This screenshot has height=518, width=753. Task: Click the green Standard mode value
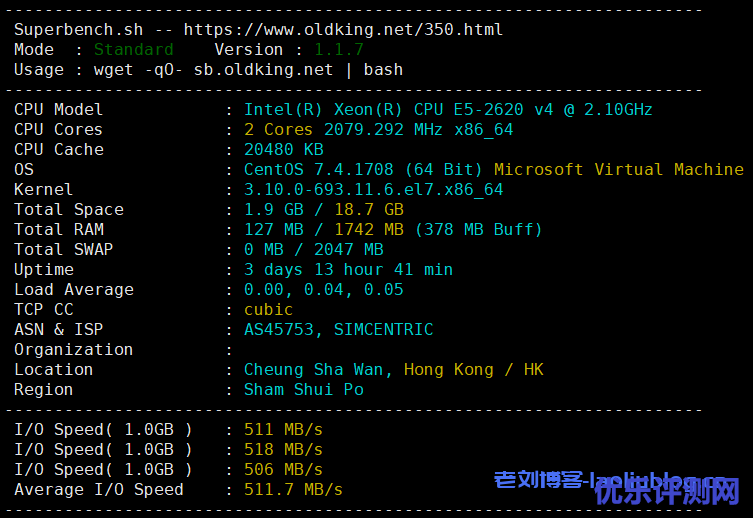click(133, 49)
